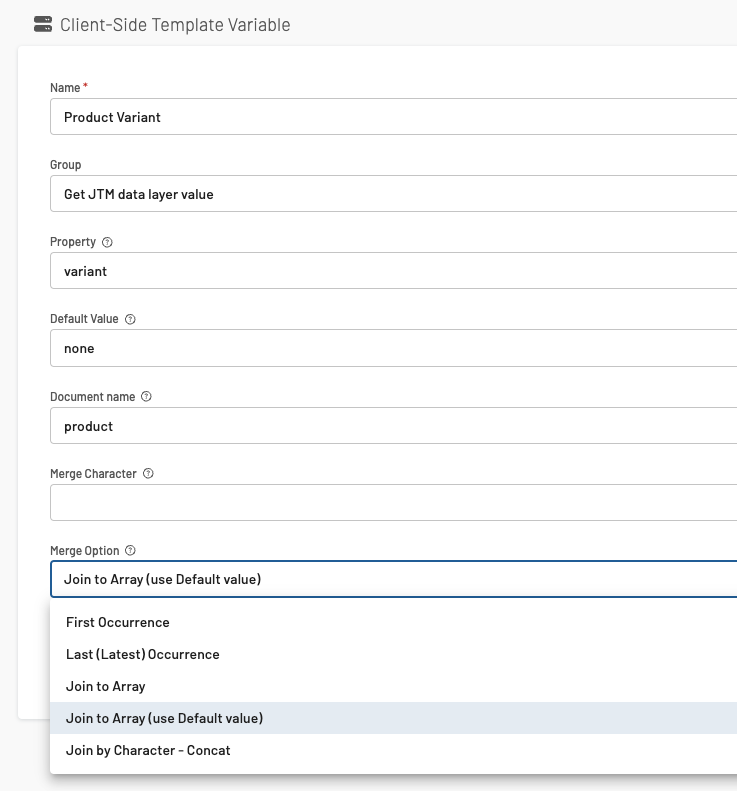This screenshot has width=737, height=791.
Task: Edit the Property field containing variant
Action: [x=393, y=271]
